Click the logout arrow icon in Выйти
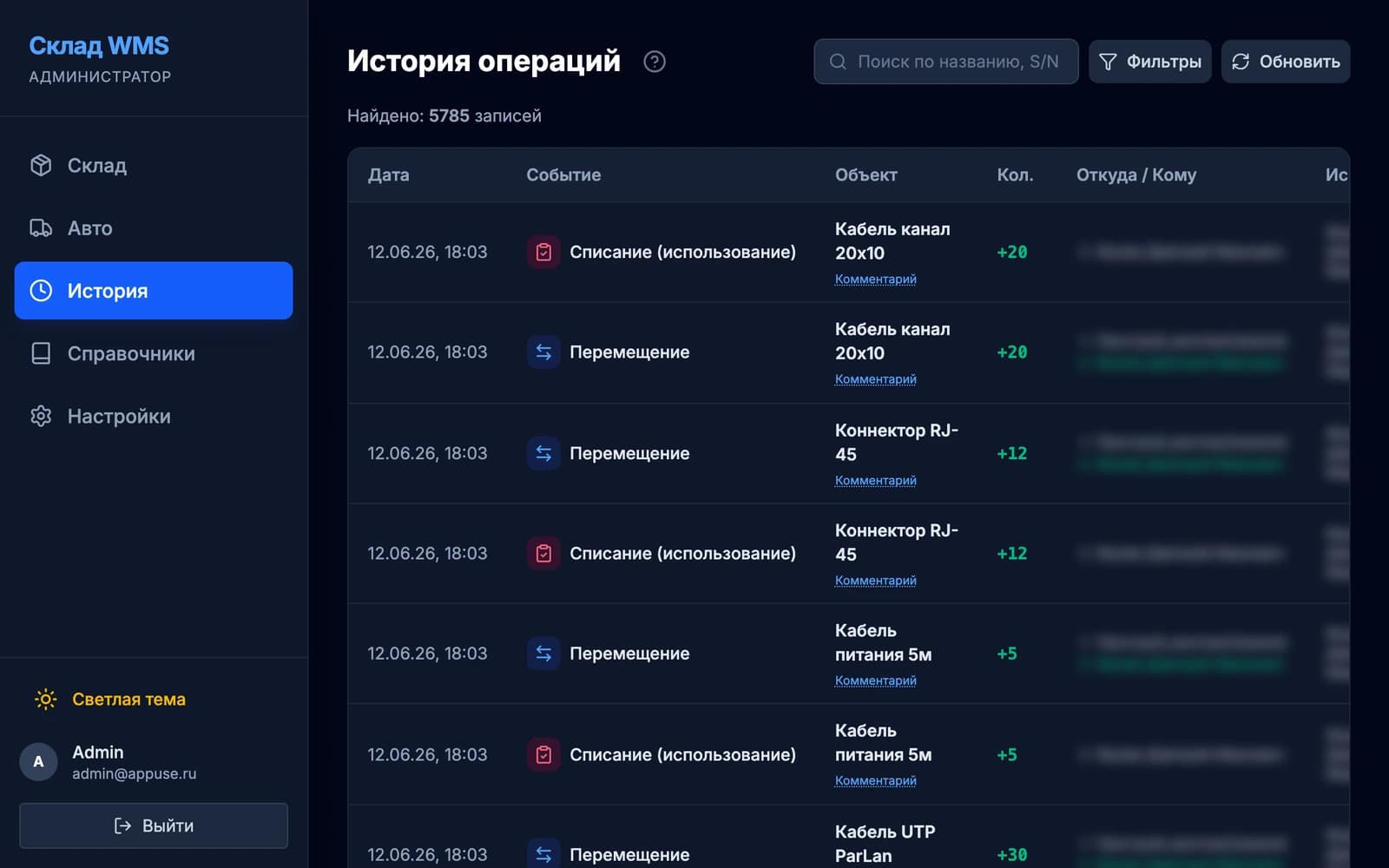 tap(122, 825)
